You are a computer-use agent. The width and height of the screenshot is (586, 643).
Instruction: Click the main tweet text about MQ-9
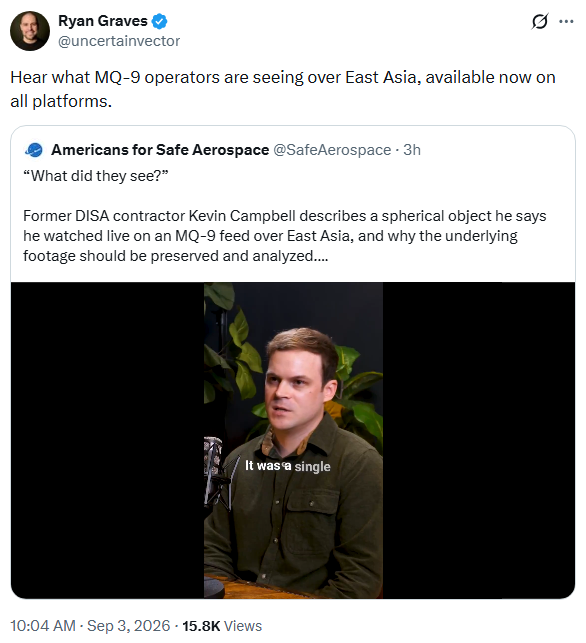[x=283, y=89]
